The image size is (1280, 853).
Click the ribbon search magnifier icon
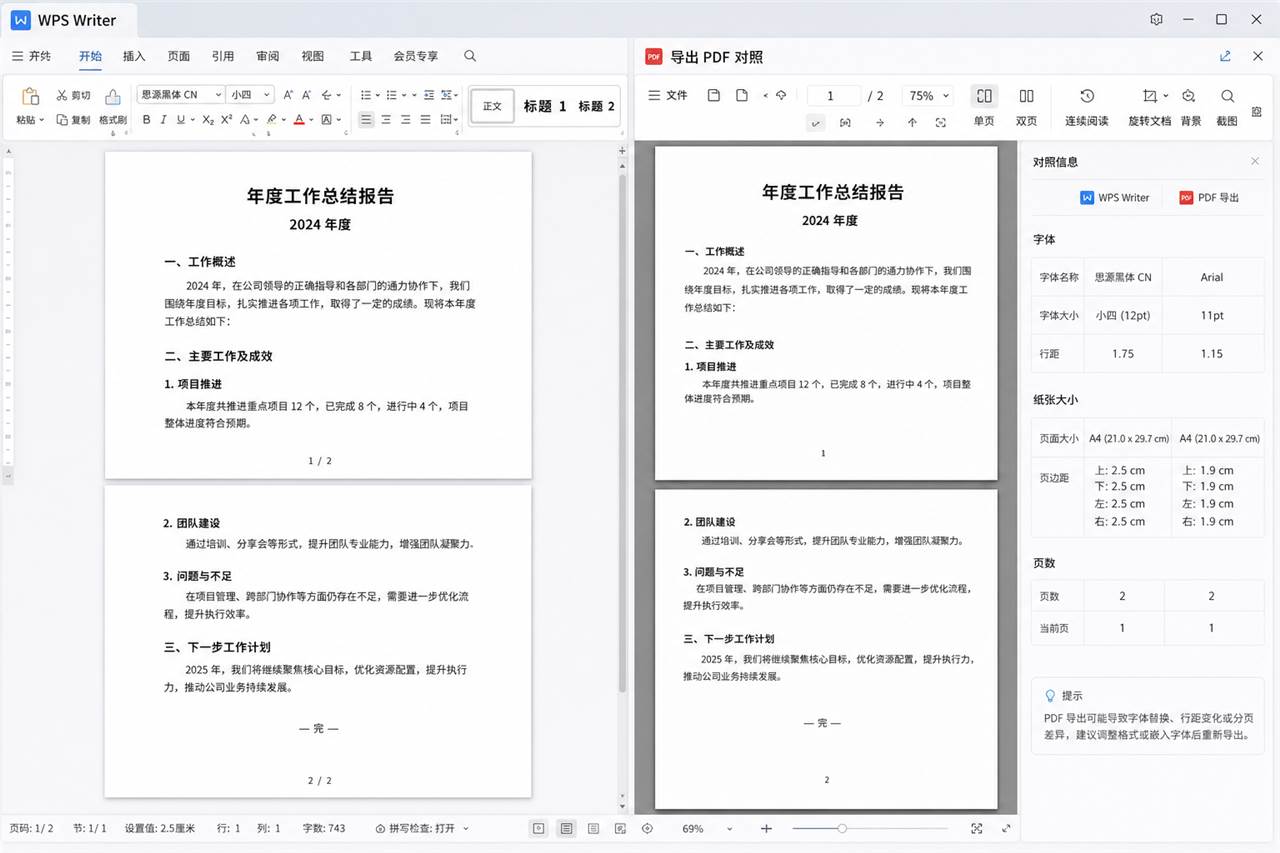click(470, 56)
